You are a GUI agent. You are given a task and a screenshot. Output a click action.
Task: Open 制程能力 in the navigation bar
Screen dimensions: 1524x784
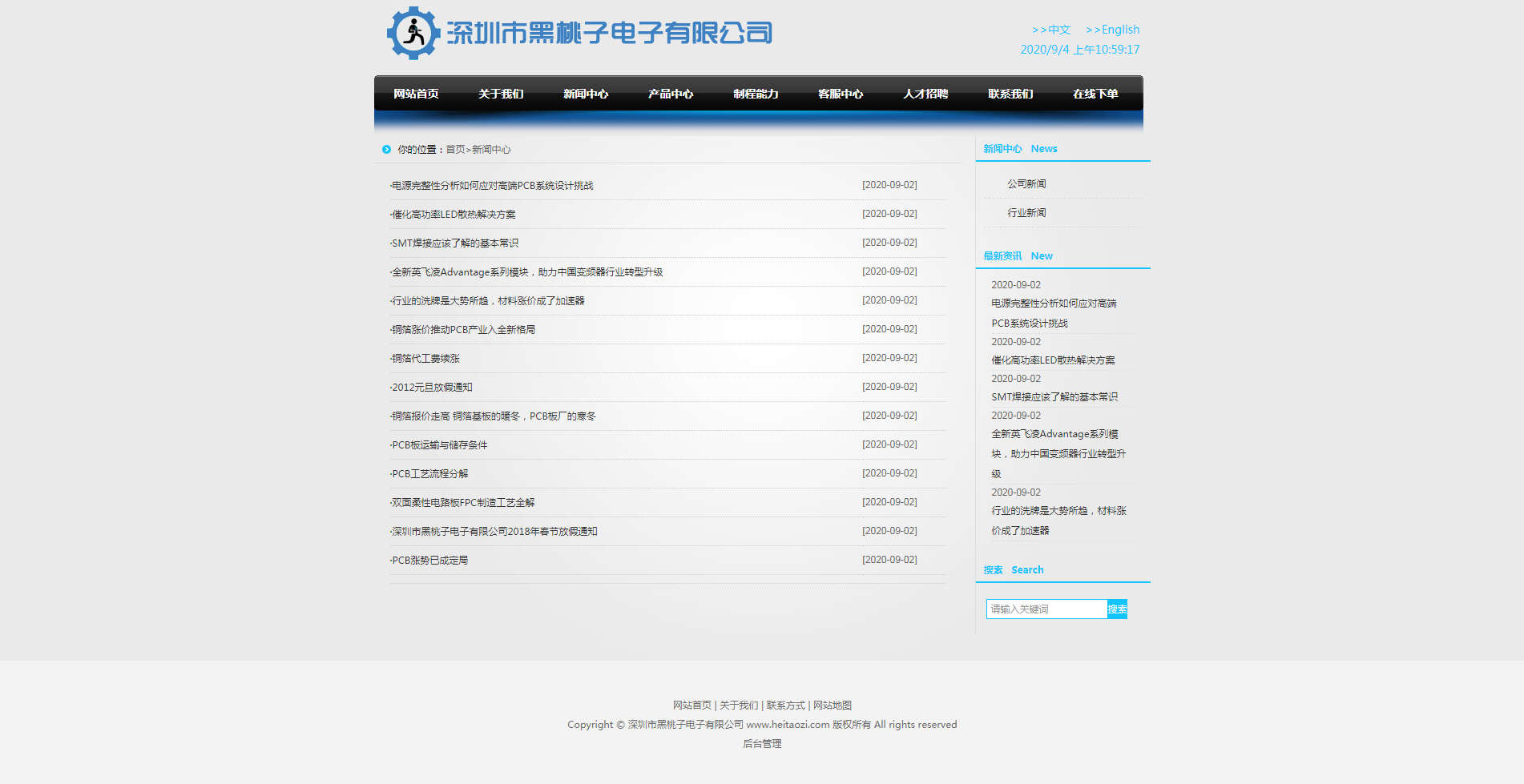(756, 94)
